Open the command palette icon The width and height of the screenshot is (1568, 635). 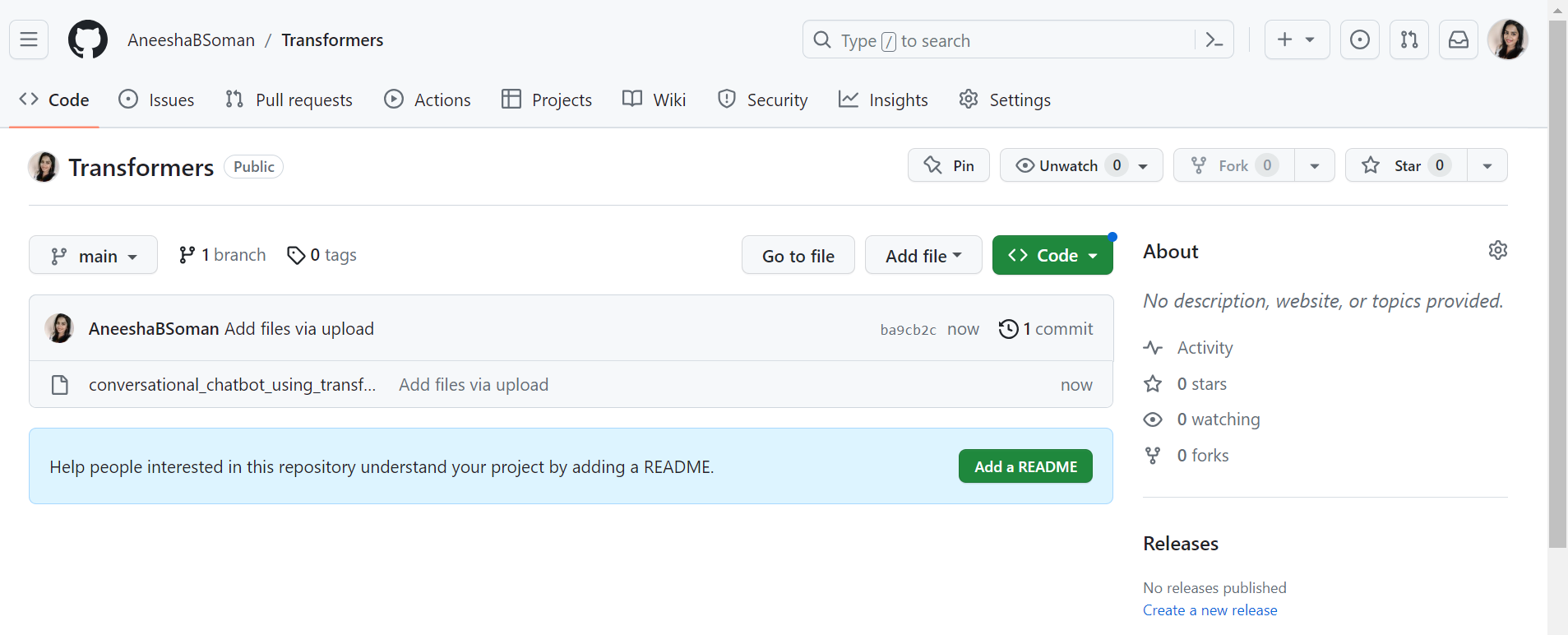tap(1214, 39)
